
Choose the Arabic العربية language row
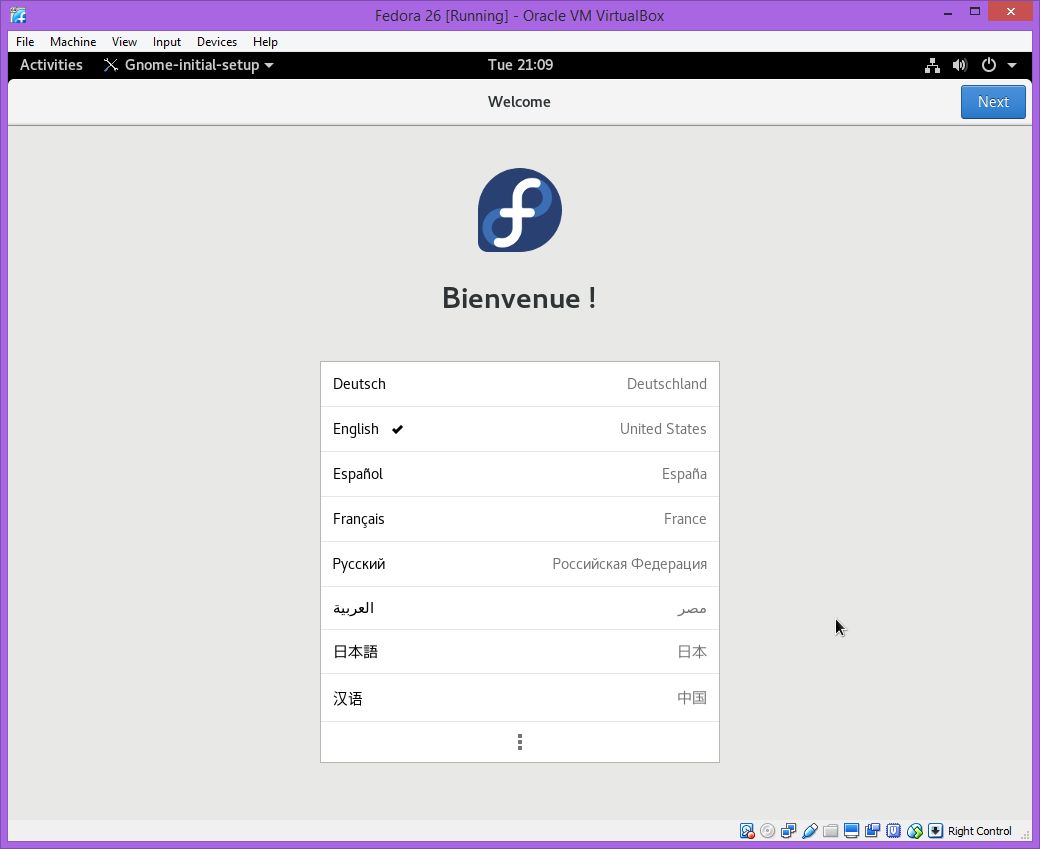pos(520,608)
